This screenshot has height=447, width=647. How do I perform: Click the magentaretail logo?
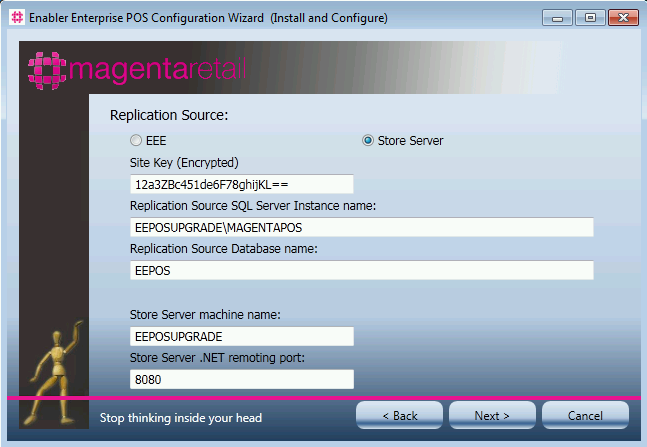click(x=137, y=70)
